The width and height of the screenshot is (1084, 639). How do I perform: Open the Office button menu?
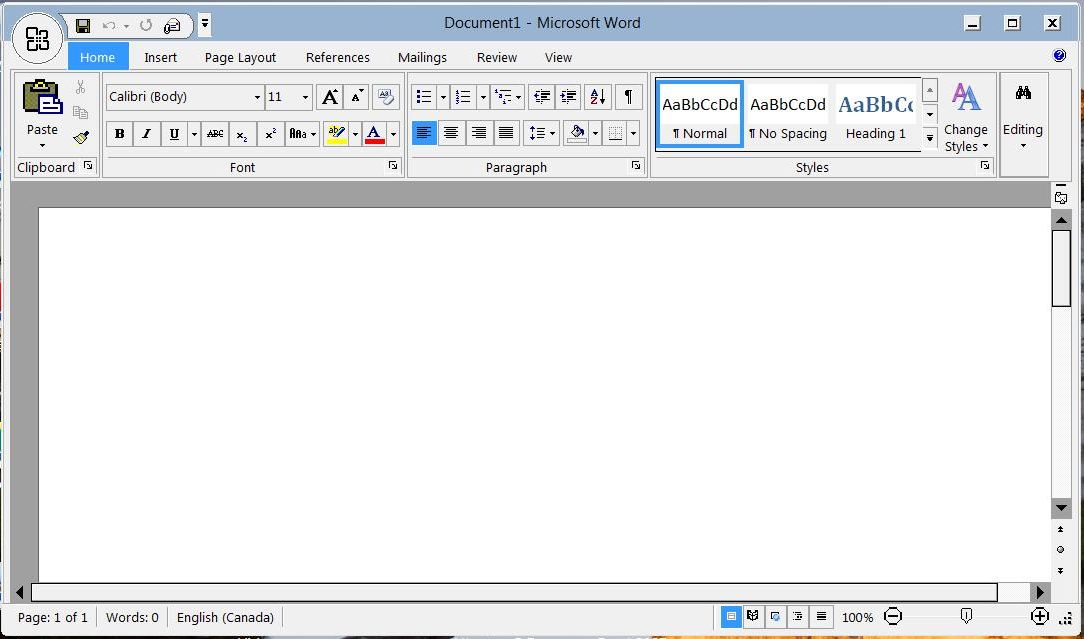pos(37,38)
